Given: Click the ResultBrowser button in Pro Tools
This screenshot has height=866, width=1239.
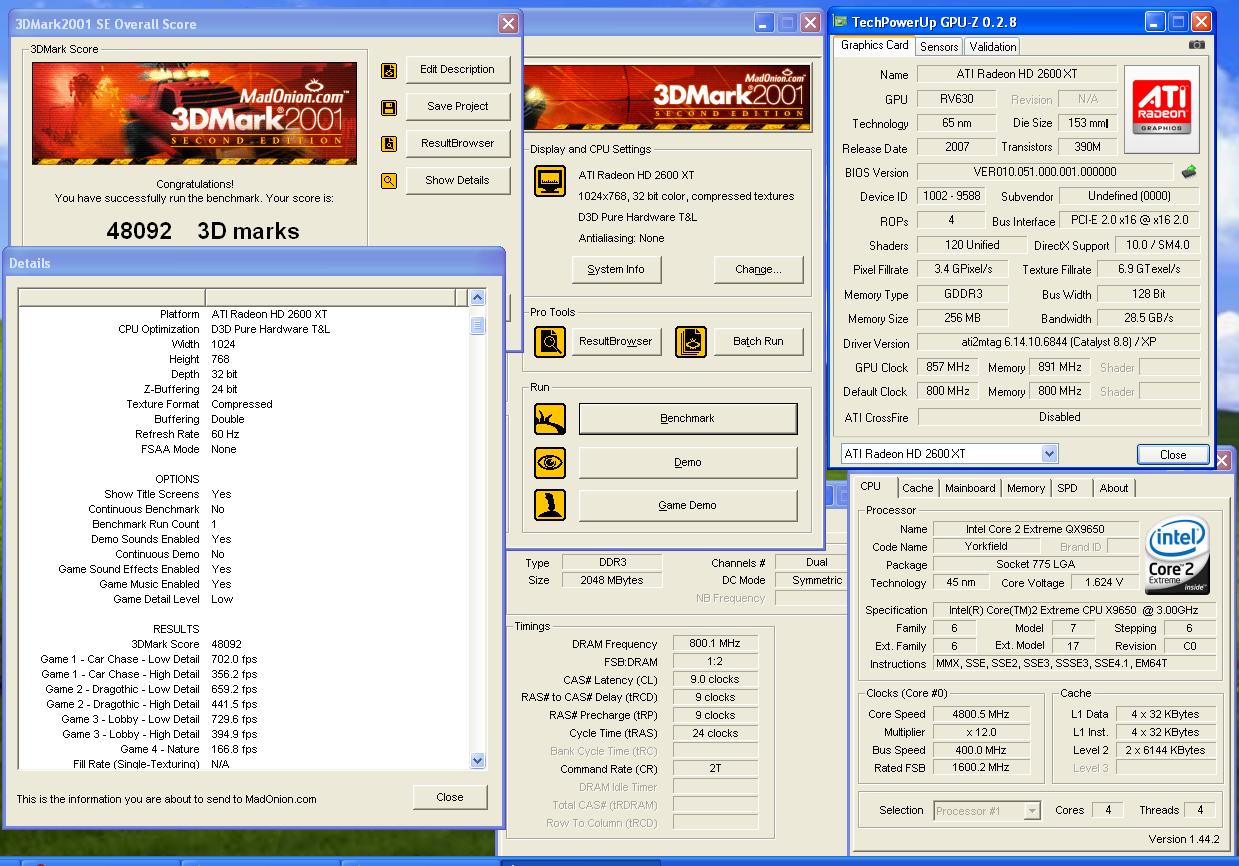Looking at the screenshot, I should (x=615, y=342).
